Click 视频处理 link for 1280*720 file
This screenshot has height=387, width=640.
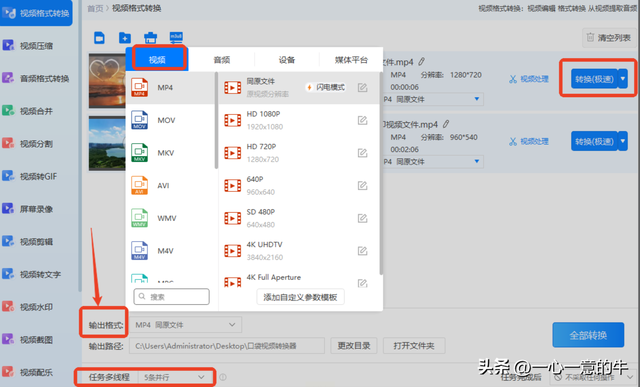click(x=529, y=79)
